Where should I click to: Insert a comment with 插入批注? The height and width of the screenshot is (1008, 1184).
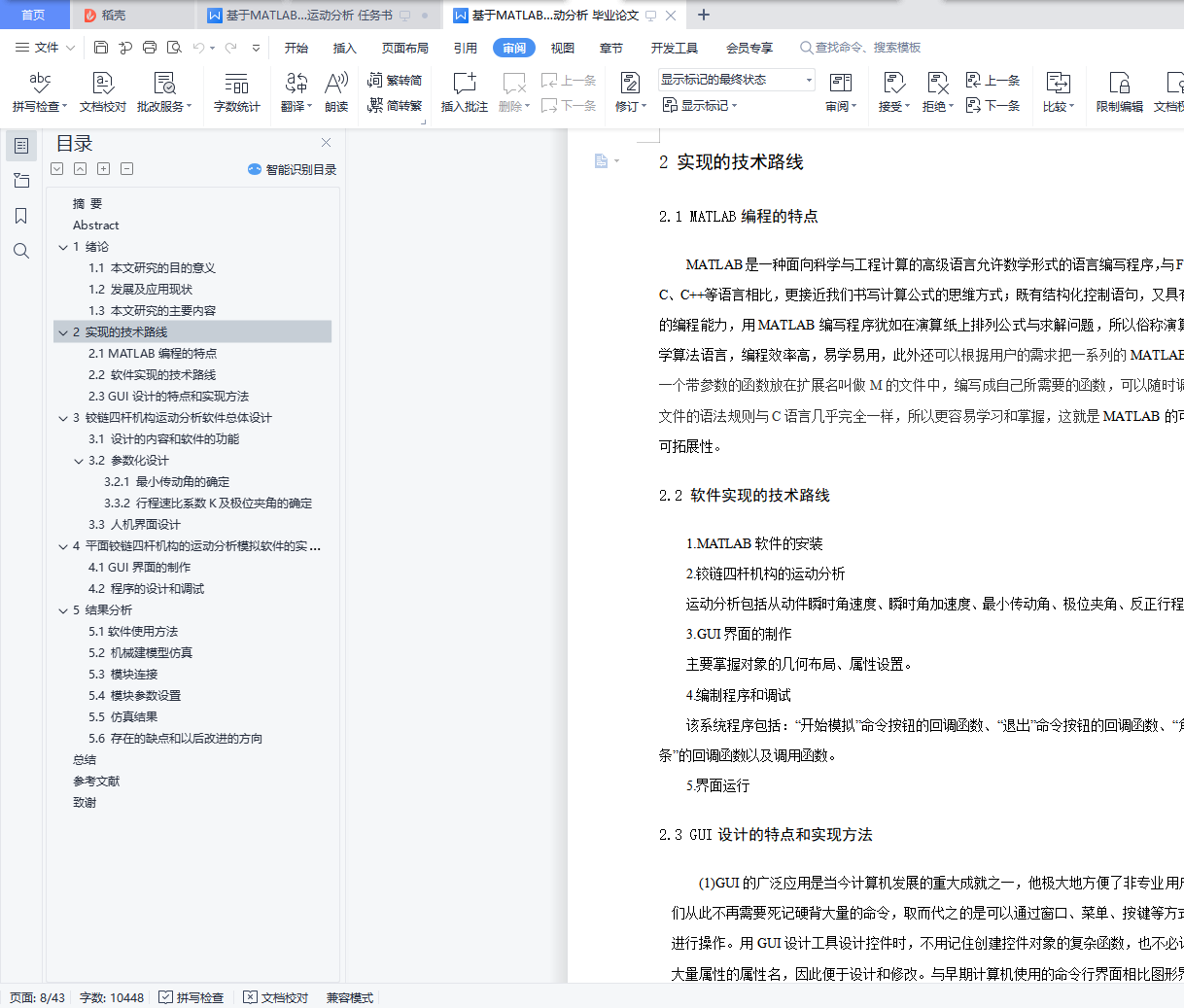pyautogui.click(x=465, y=92)
